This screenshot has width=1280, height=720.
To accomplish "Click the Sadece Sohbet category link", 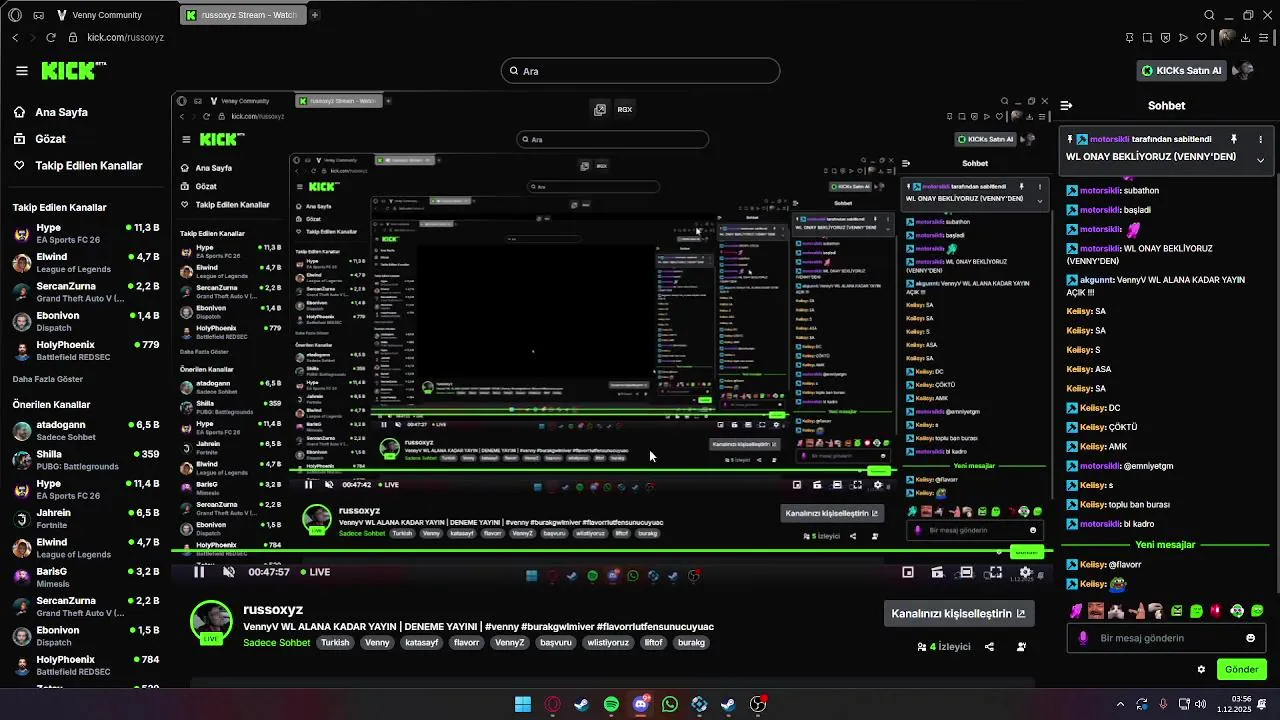I will tap(277, 643).
